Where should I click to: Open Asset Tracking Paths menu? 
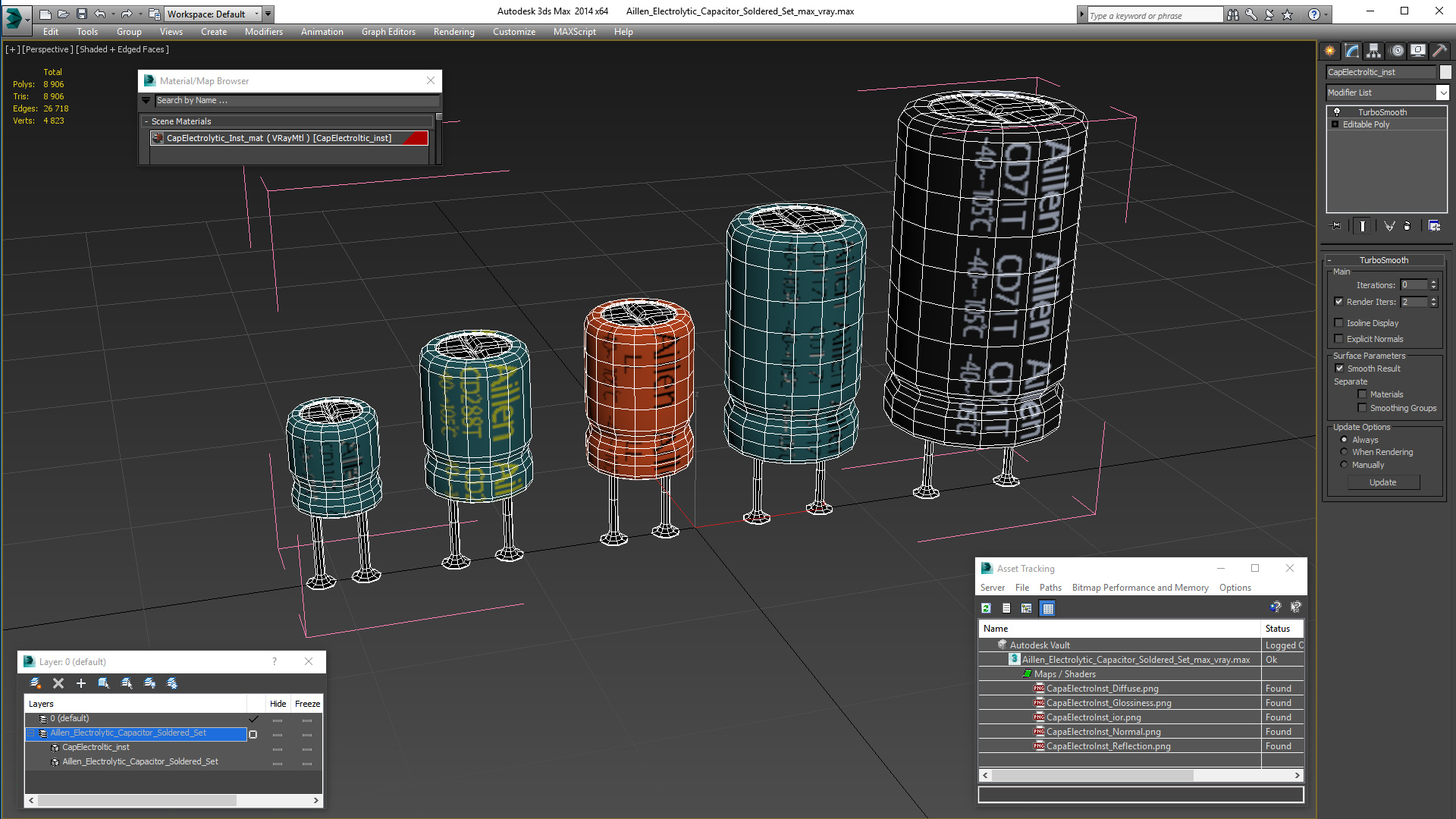pyautogui.click(x=1050, y=588)
